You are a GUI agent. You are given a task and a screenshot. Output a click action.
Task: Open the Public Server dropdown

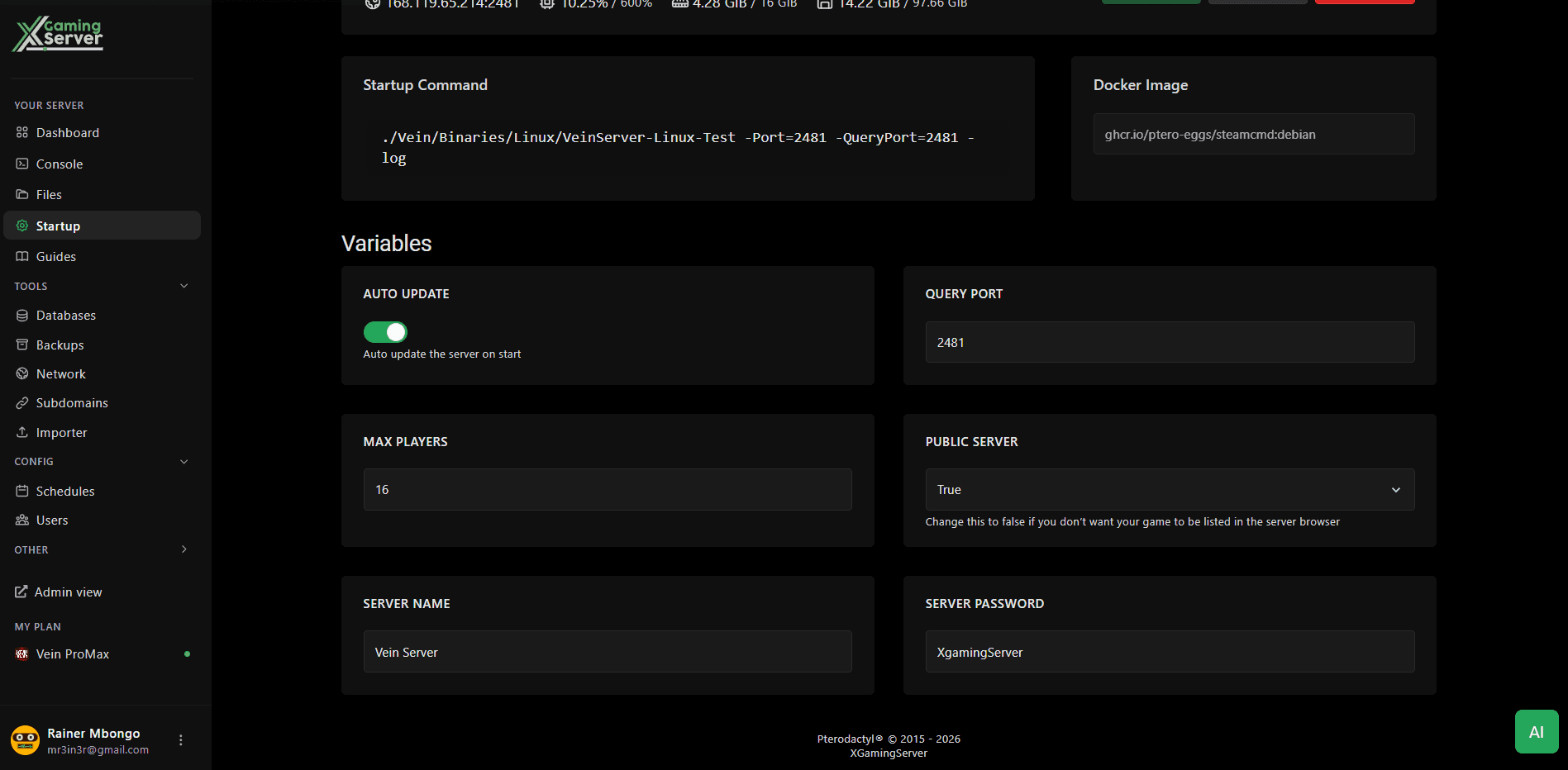coord(1168,489)
